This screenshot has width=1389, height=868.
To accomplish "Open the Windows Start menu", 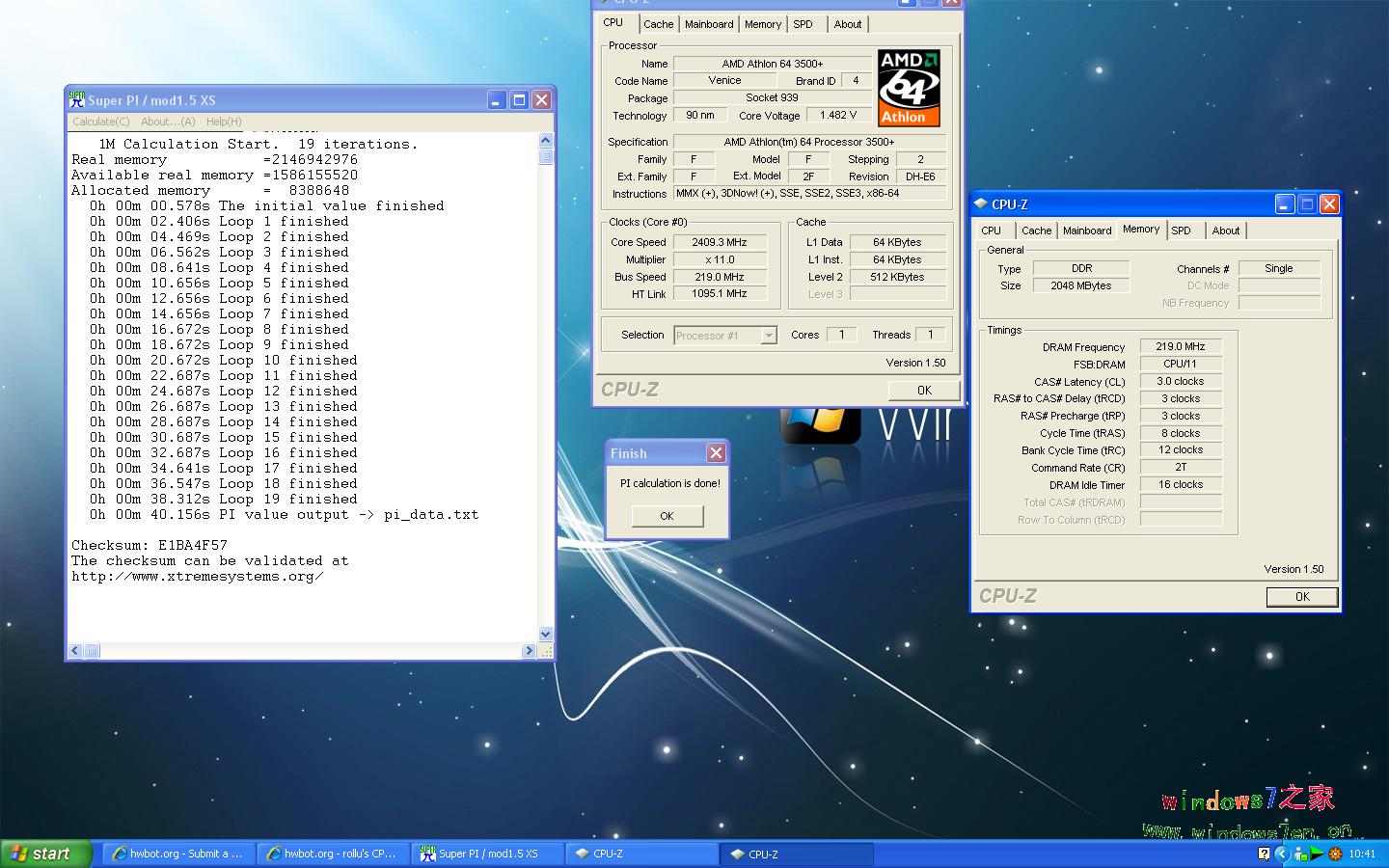I will click(x=46, y=854).
